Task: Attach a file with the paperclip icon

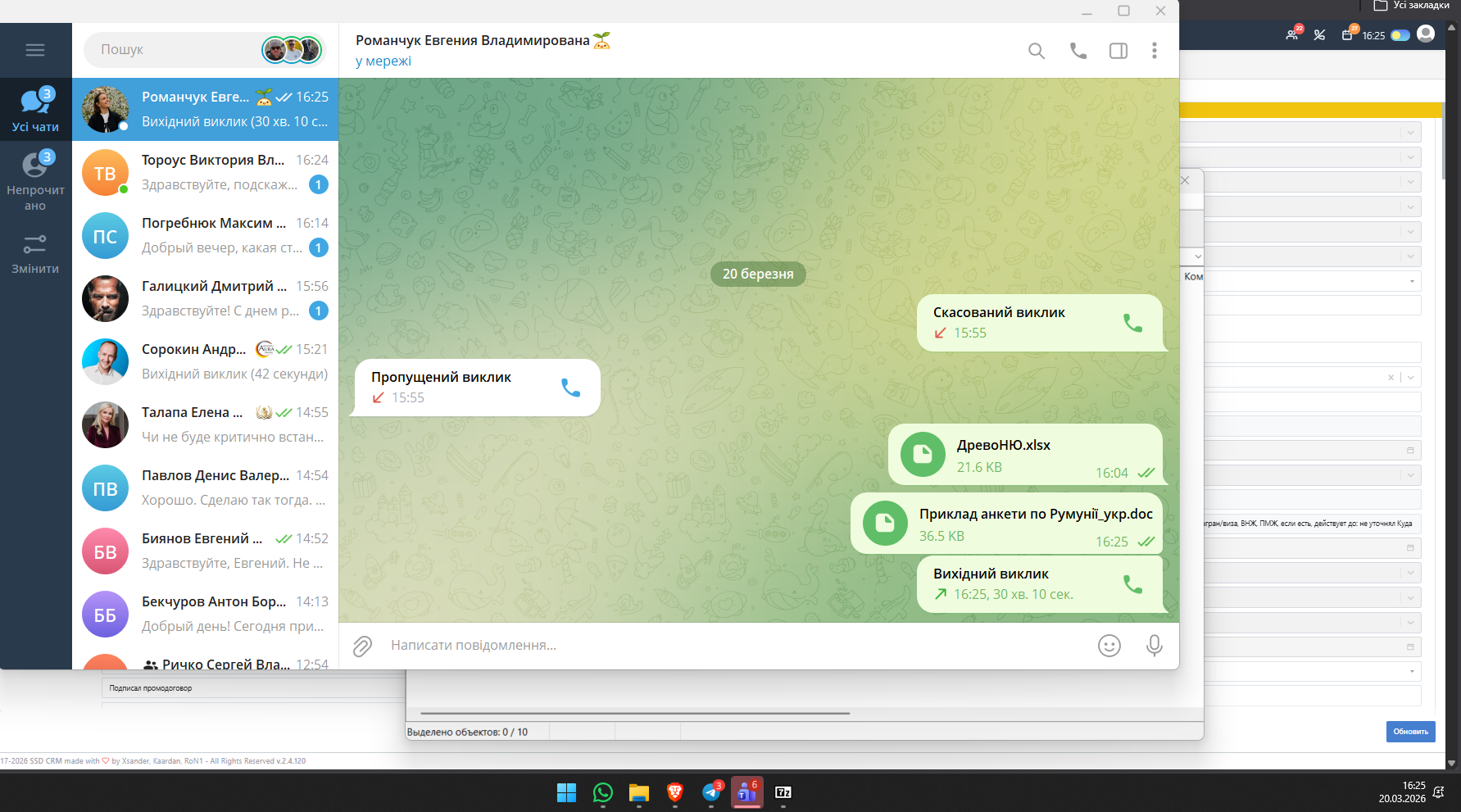Action: coord(362,646)
